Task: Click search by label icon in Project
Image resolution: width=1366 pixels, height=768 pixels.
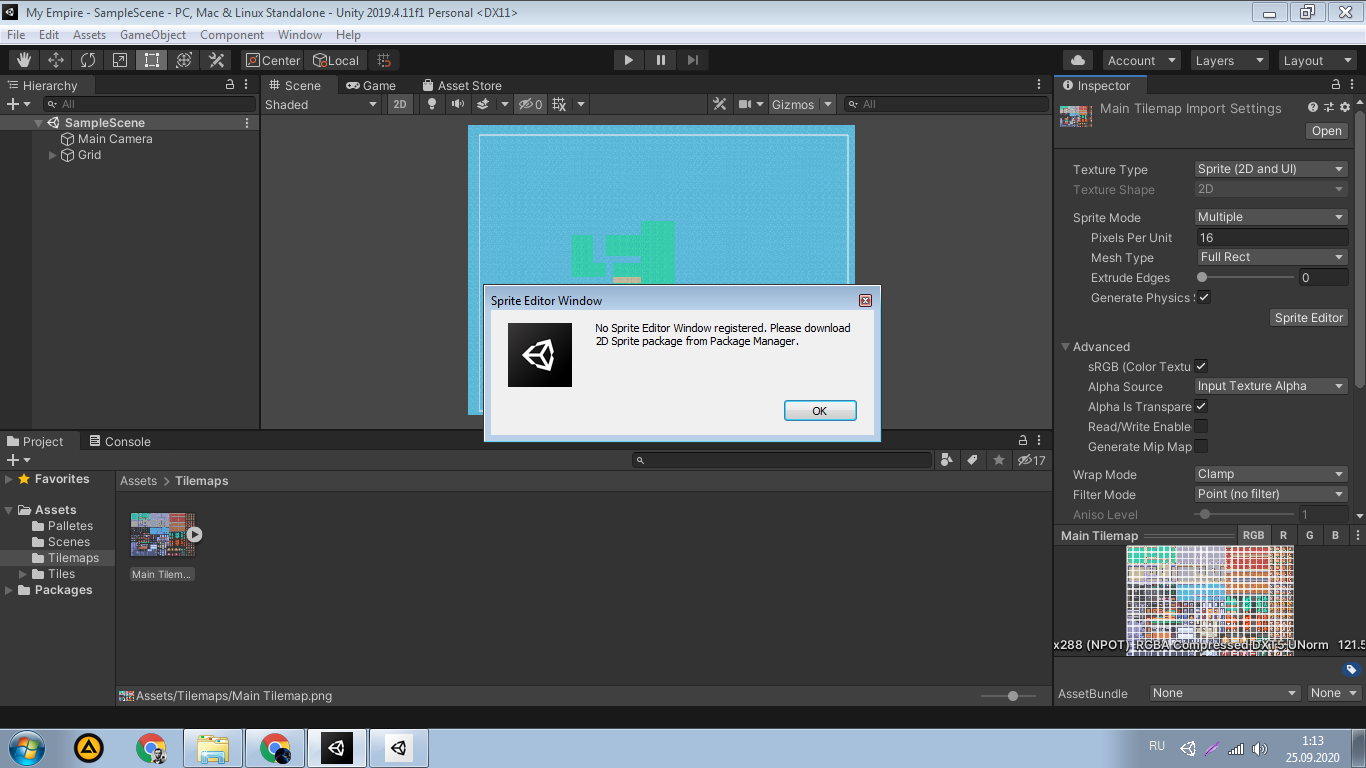Action: [972, 460]
